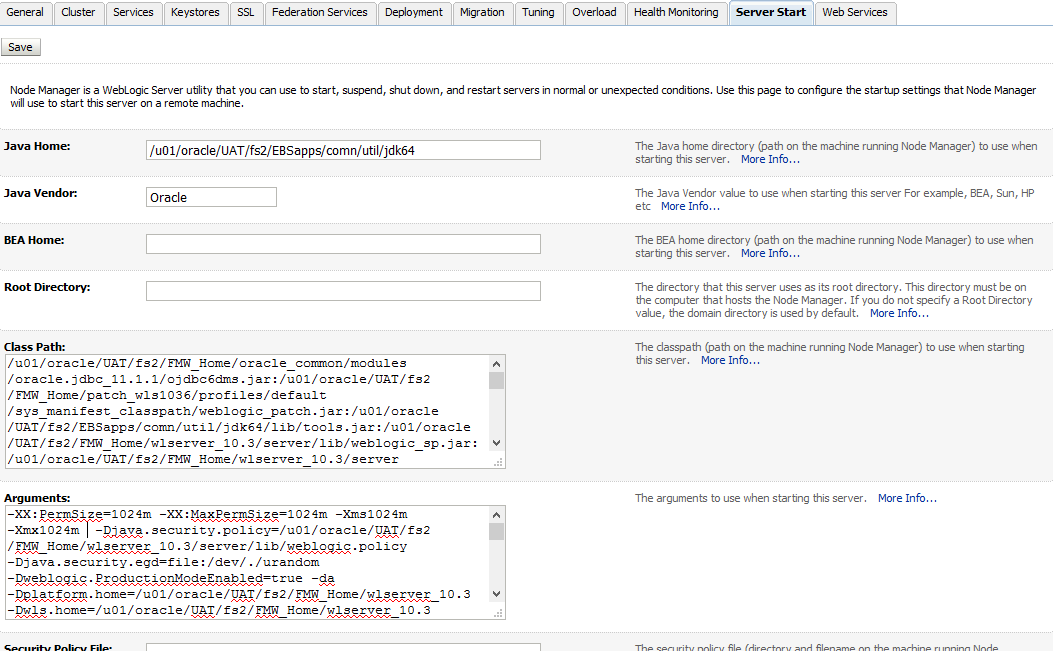Click inside the Class Path text area
This screenshot has height=651, width=1053.
coord(247,410)
